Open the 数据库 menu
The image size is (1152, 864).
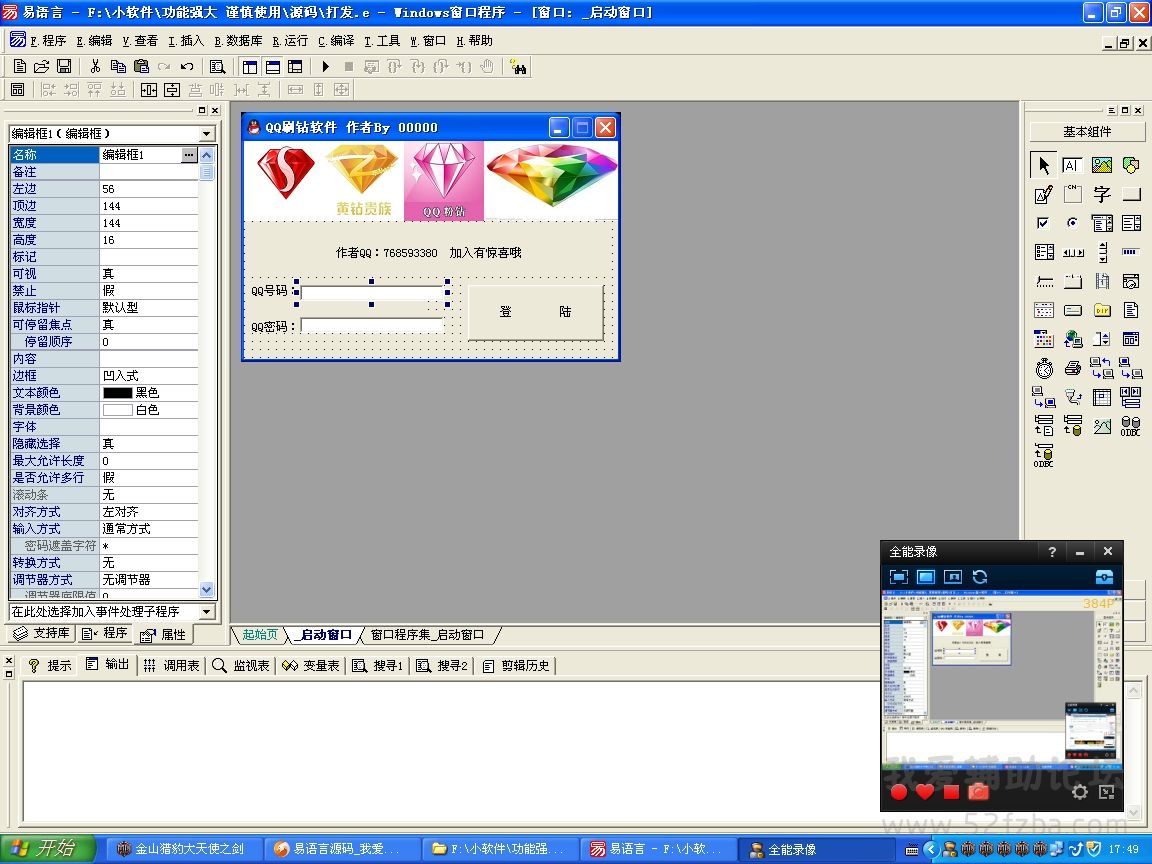(x=238, y=40)
